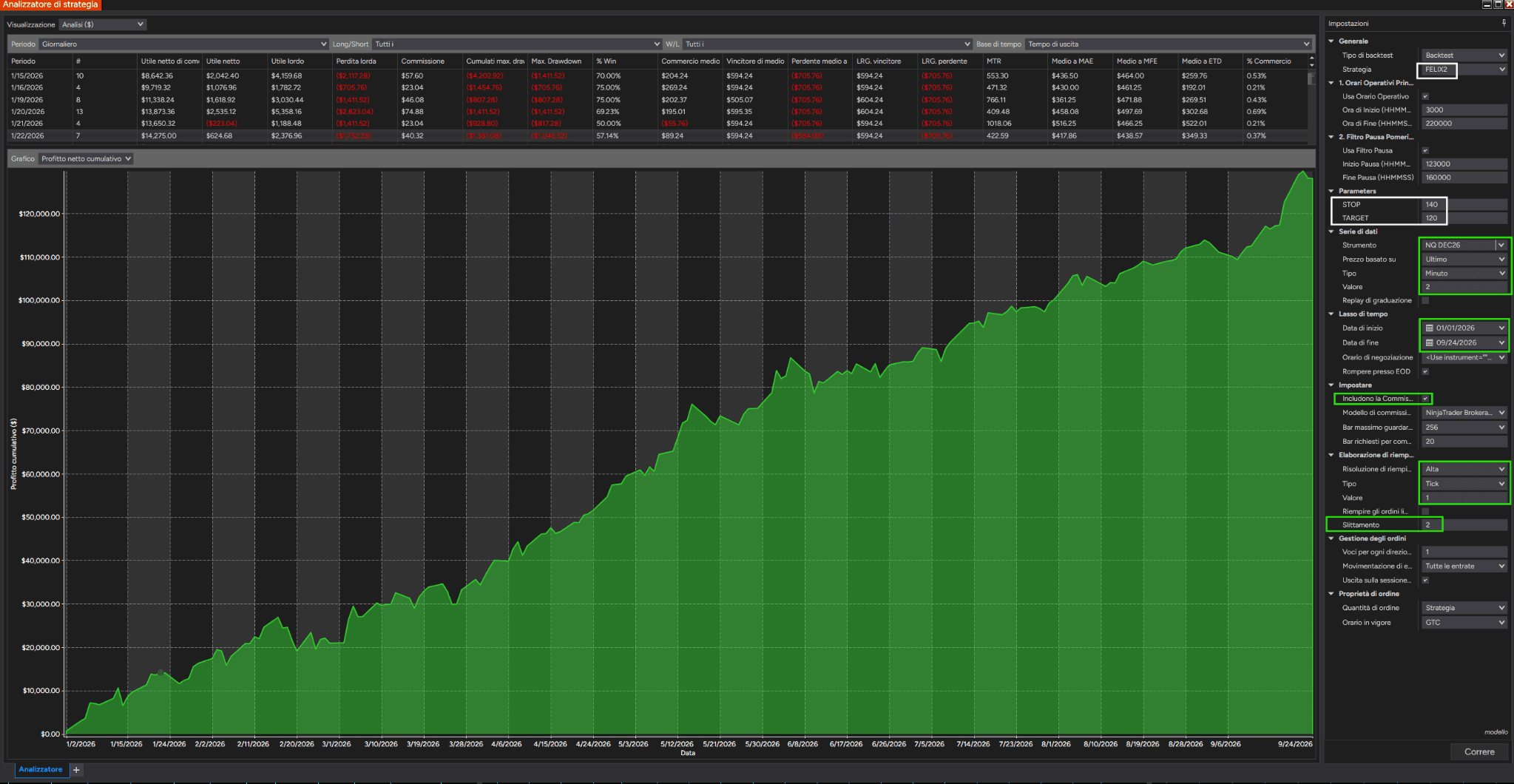Uncheck Includono la Commissione checkbox
Viewport: 1514px width, 784px height.
point(1425,399)
